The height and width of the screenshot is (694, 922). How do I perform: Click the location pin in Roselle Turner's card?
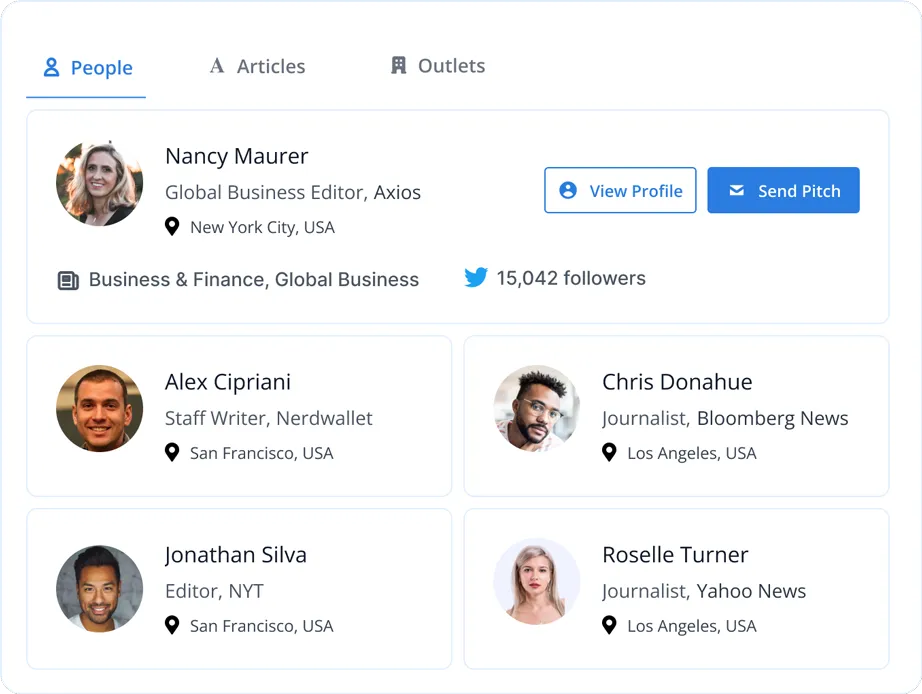point(609,626)
